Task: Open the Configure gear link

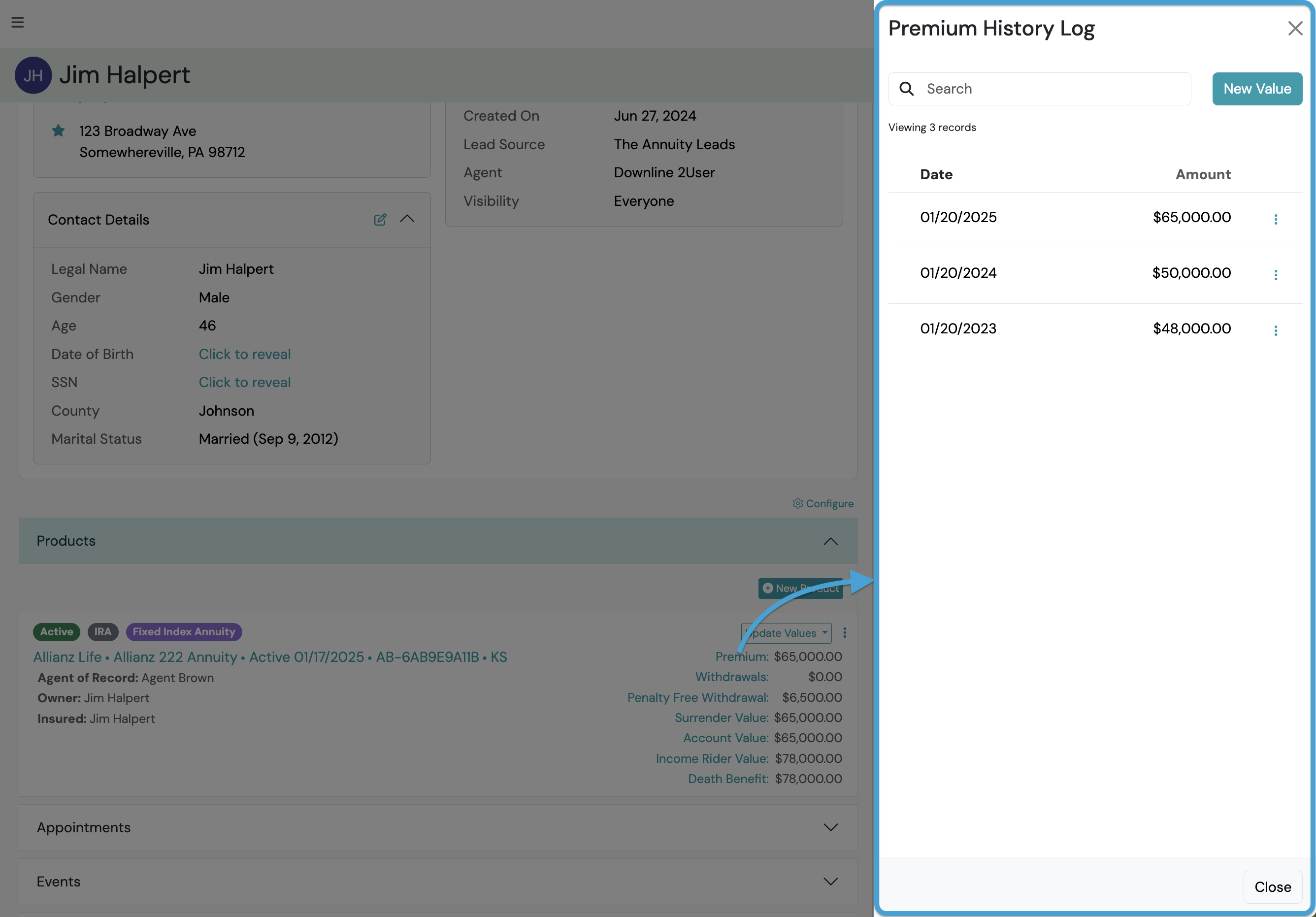Action: [823, 503]
